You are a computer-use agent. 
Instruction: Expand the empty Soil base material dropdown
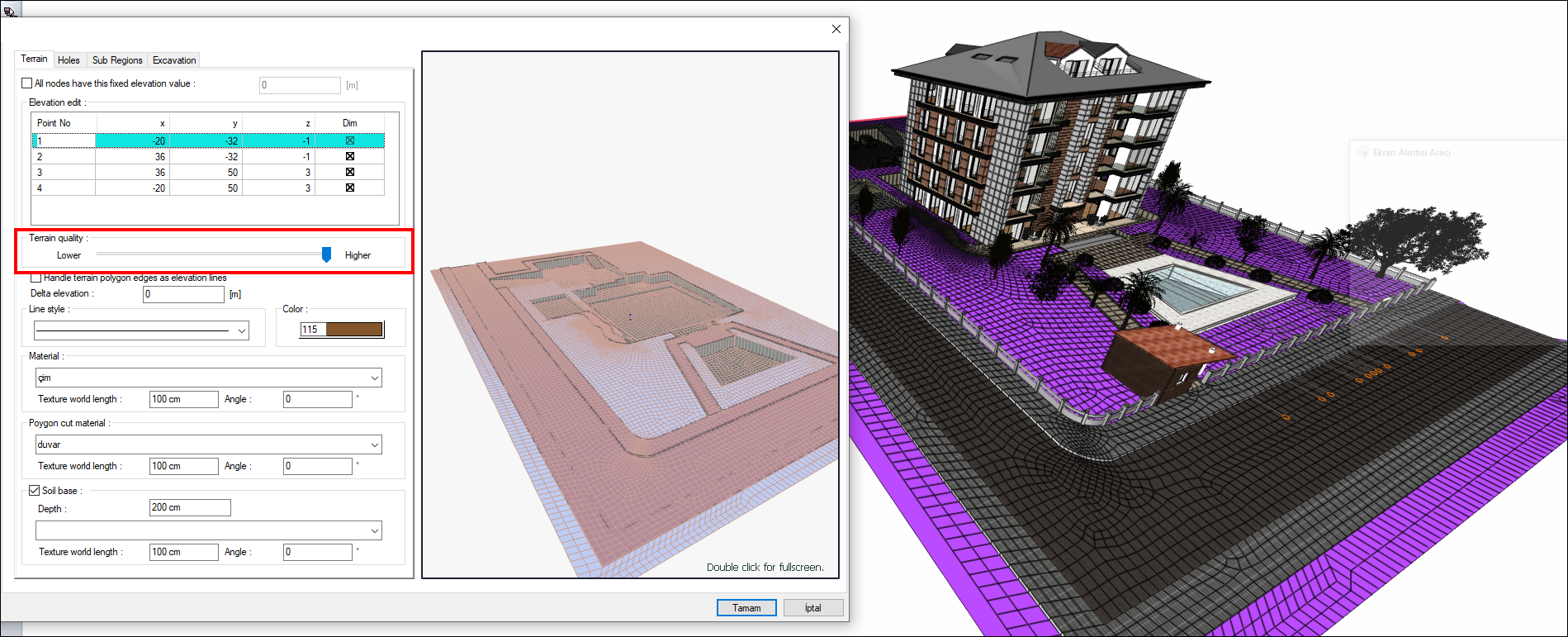point(374,531)
